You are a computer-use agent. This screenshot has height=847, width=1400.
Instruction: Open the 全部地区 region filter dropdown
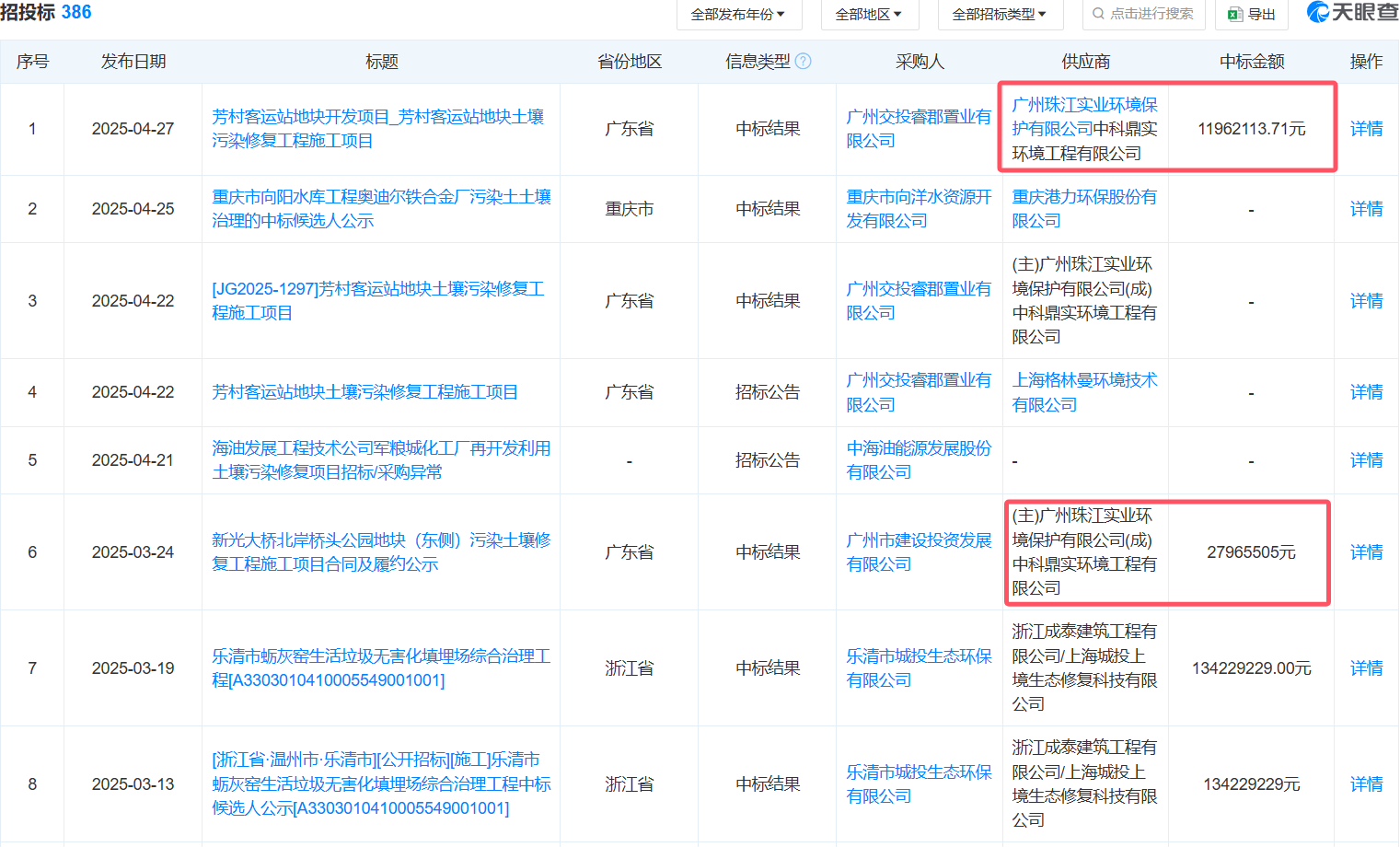tap(869, 15)
